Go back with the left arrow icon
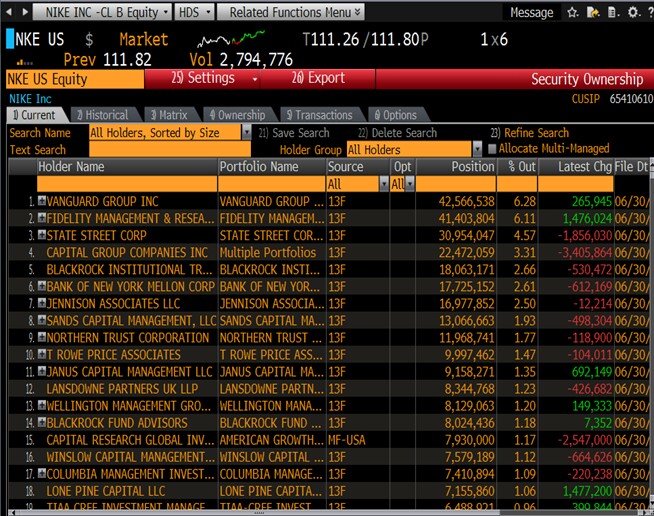This screenshot has height=516, width=654. 9,12
